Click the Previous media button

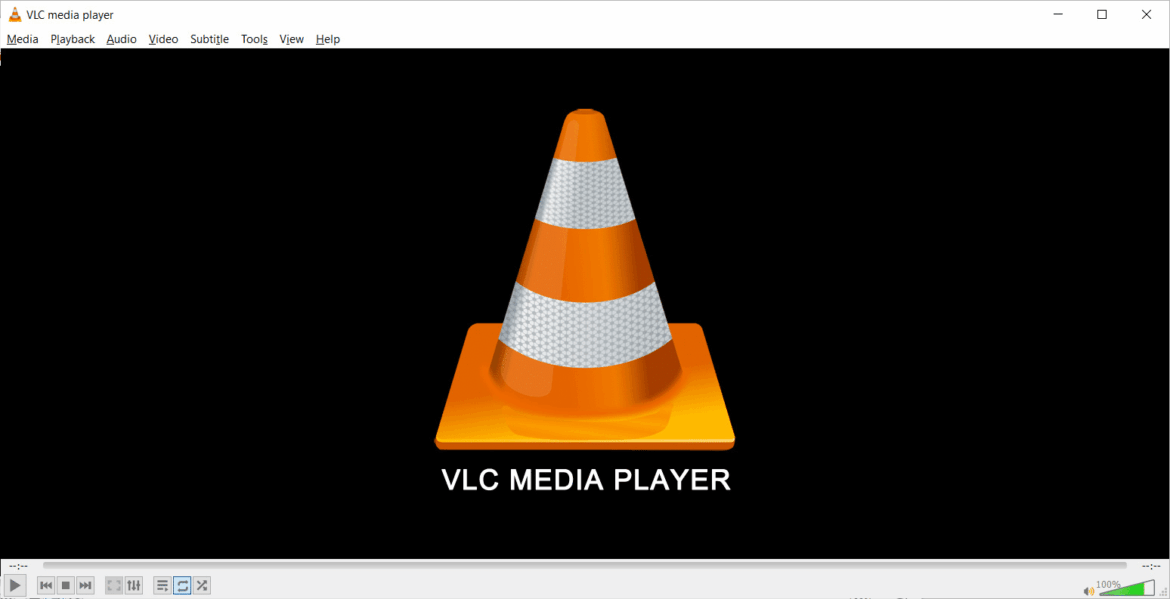[x=46, y=586]
